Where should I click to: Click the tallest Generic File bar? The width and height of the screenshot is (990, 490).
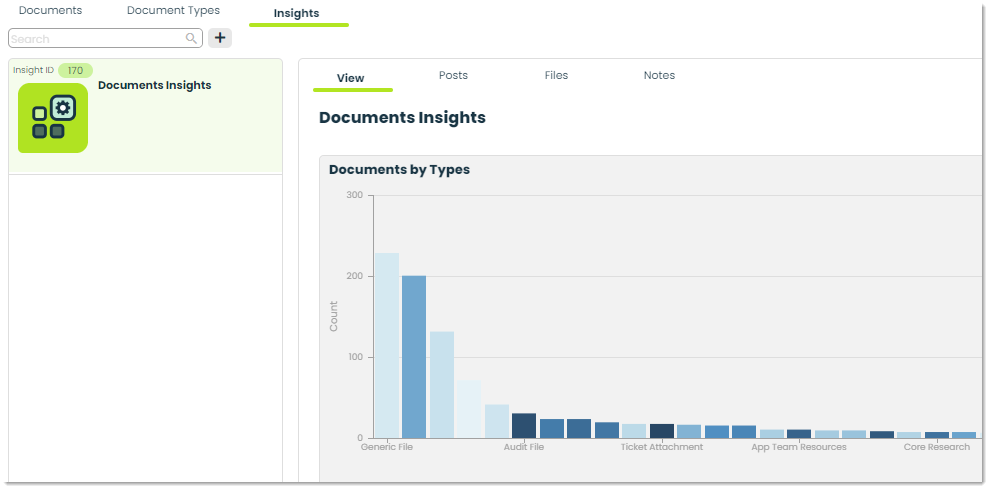tap(386, 345)
